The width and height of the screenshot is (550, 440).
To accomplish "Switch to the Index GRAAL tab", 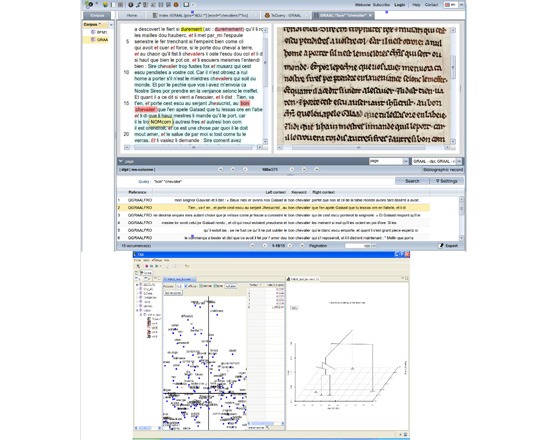I will point(203,15).
